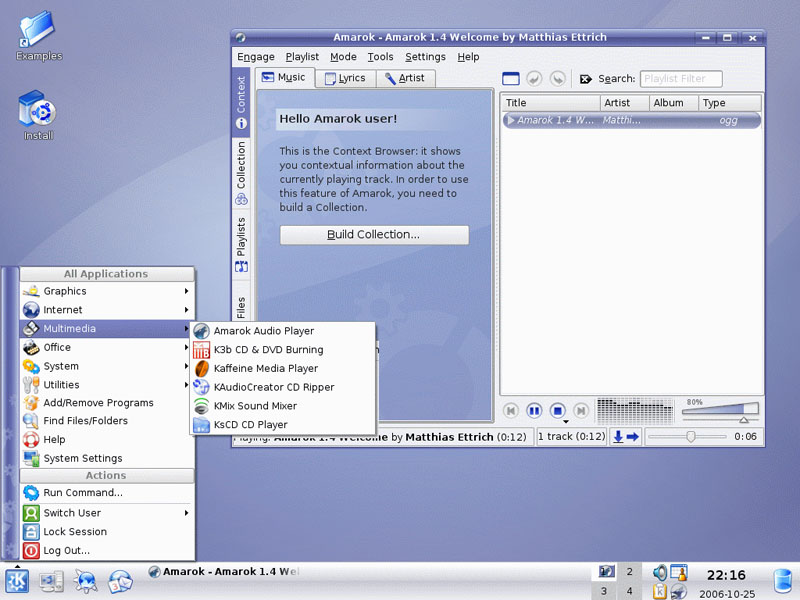
Task: Launch Add/Remove Programs
Action: (107, 403)
